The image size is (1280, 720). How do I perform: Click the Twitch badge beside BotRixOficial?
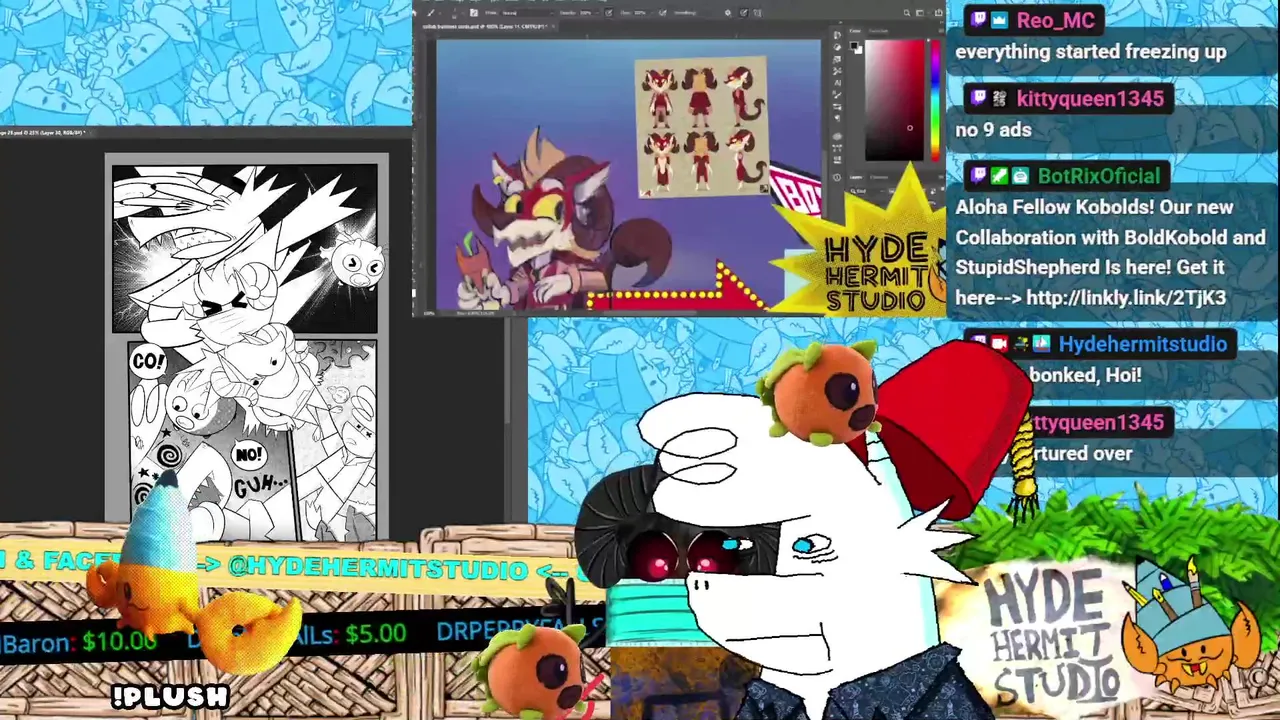tap(979, 176)
